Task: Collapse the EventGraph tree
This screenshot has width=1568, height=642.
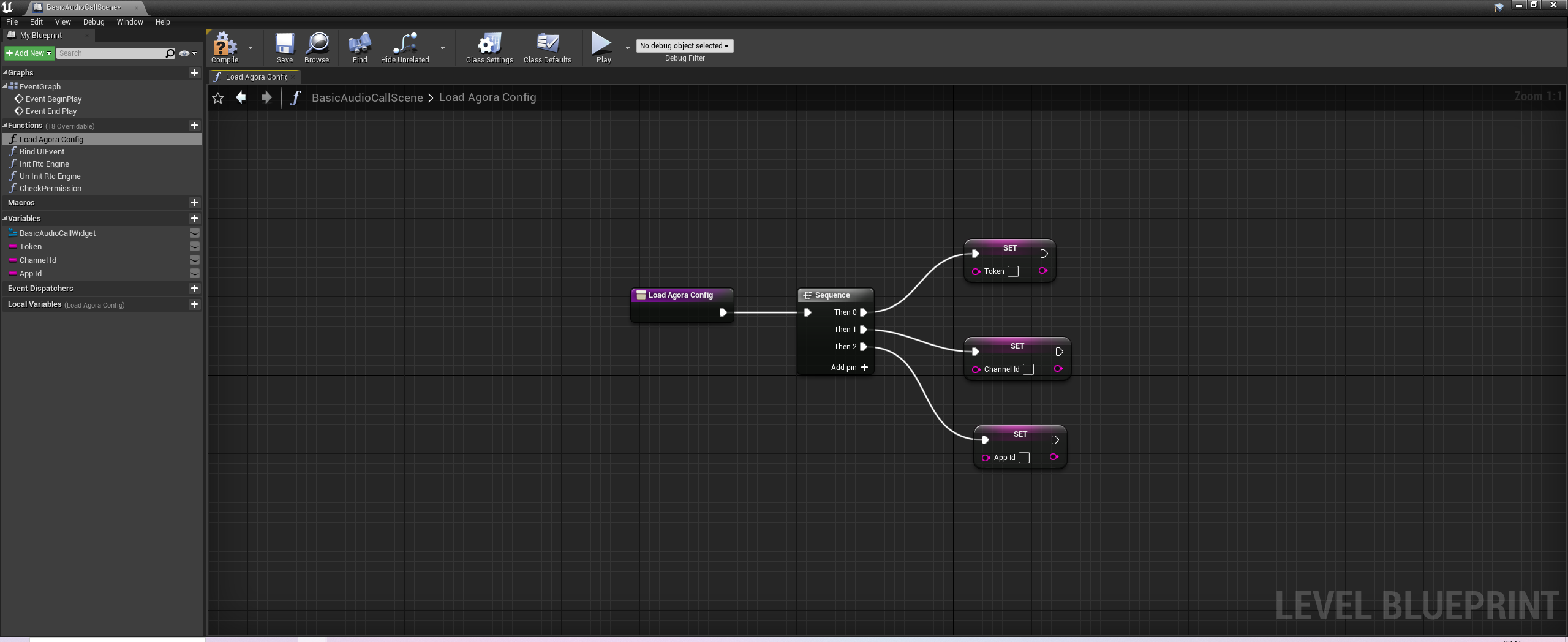Action: pos(5,86)
